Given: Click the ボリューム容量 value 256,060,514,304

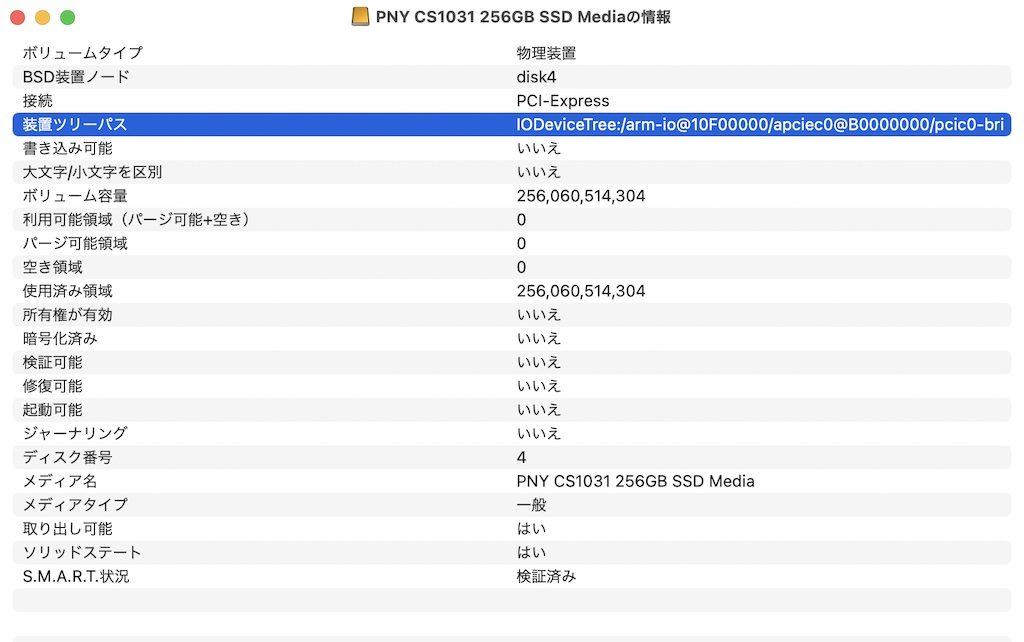Looking at the screenshot, I should coord(581,196).
